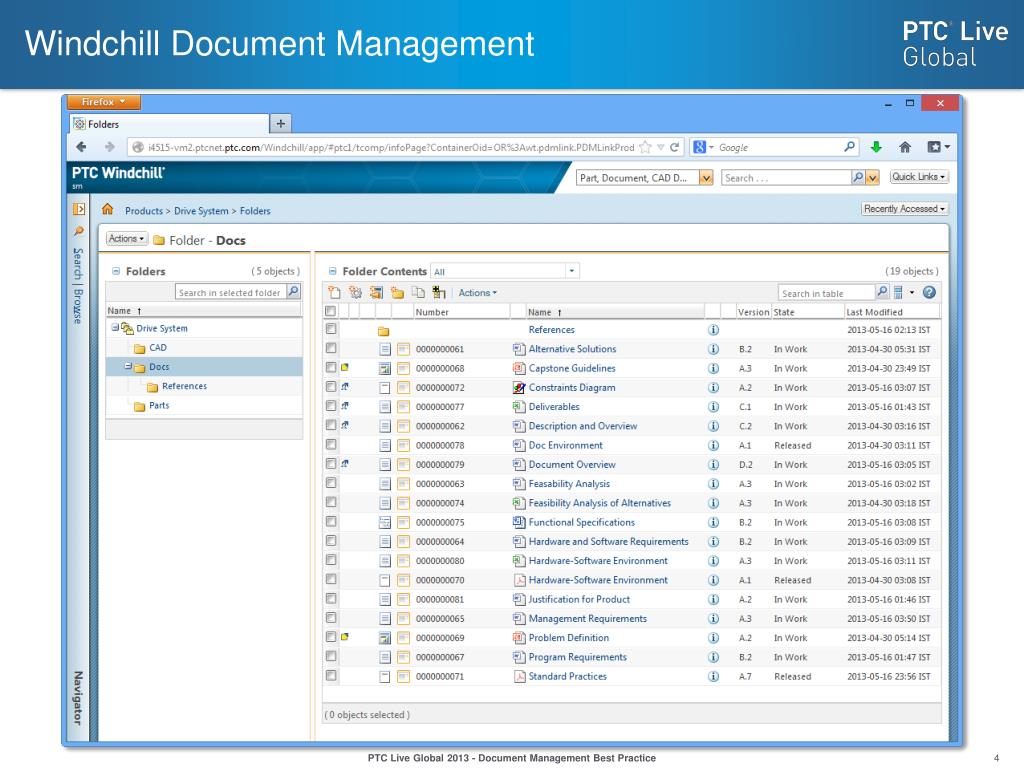Check the box for Standard Practices row
1024x768 pixels.
(x=331, y=675)
